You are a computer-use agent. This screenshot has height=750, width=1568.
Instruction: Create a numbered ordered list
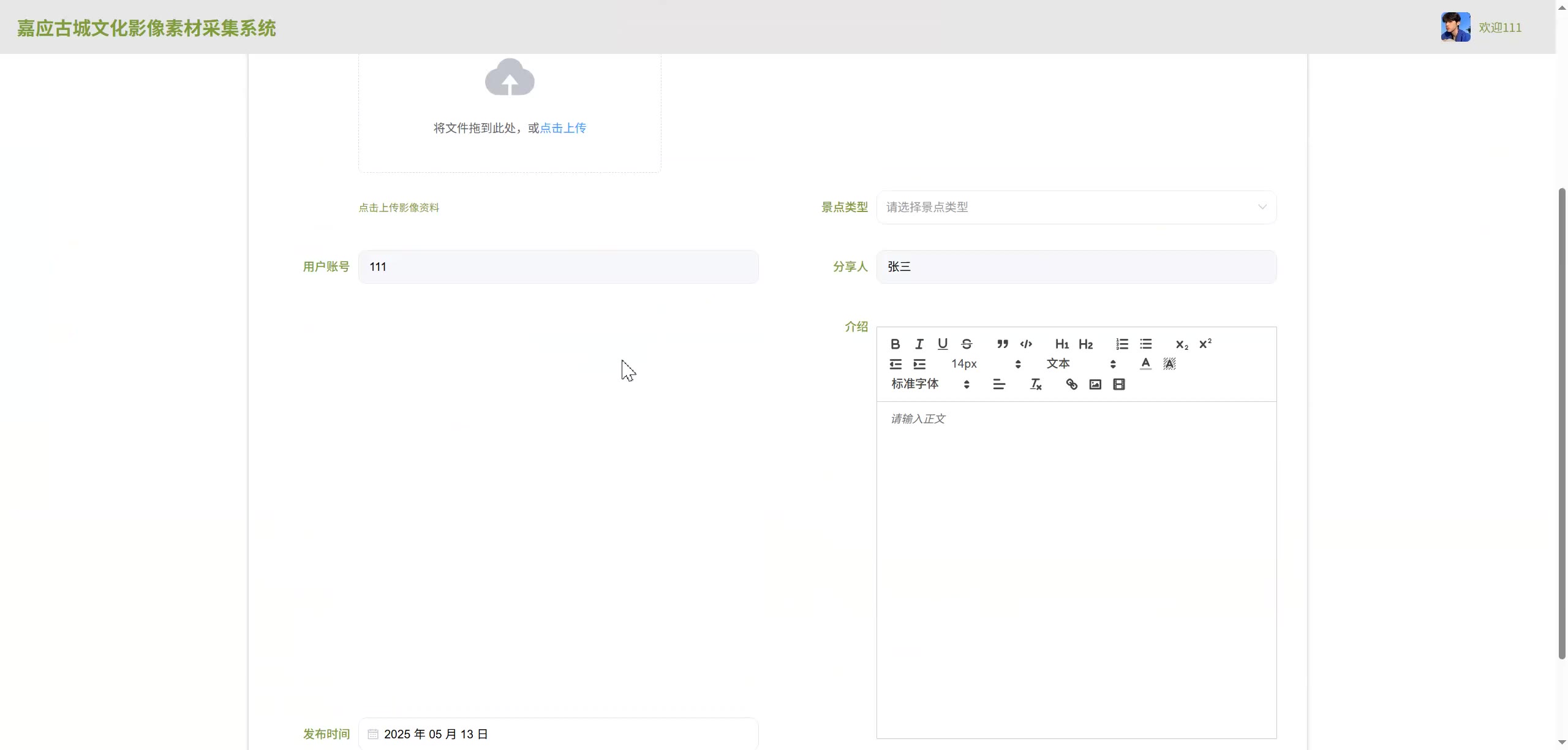[1121, 344]
